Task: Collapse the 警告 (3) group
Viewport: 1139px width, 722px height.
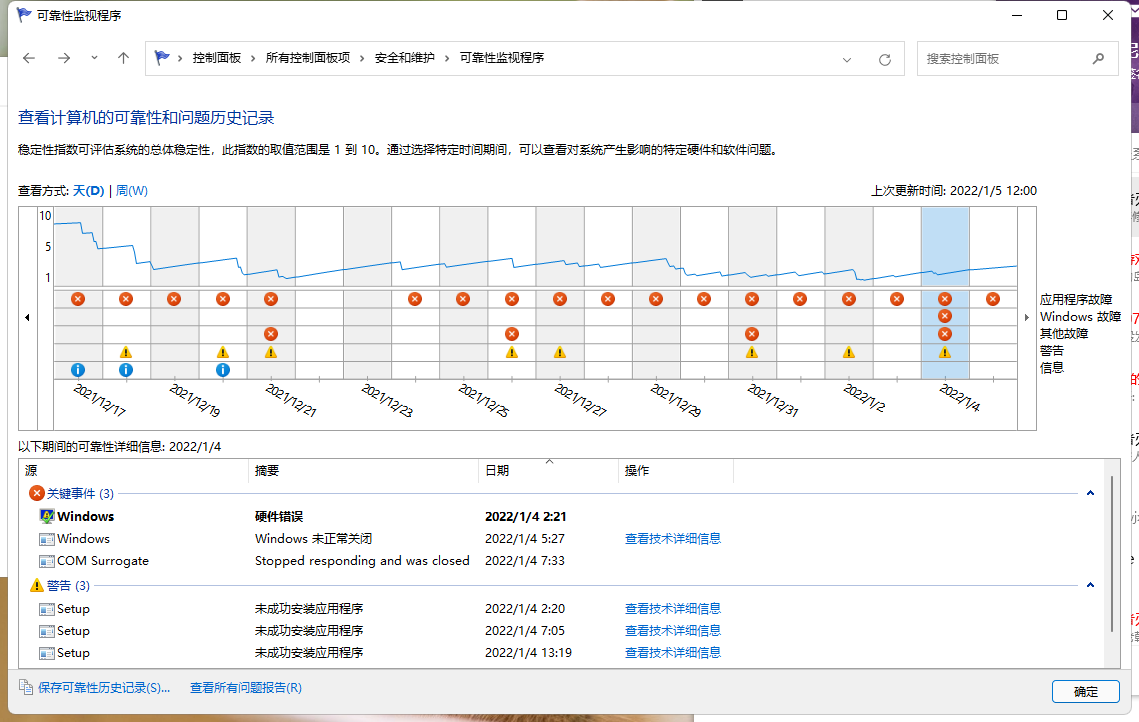Action: pyautogui.click(x=1090, y=585)
